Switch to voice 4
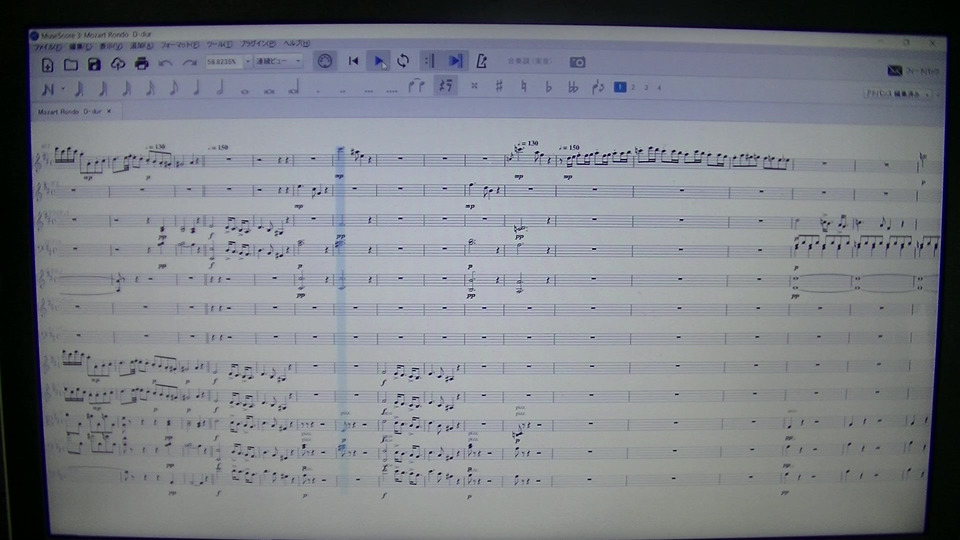 point(659,88)
